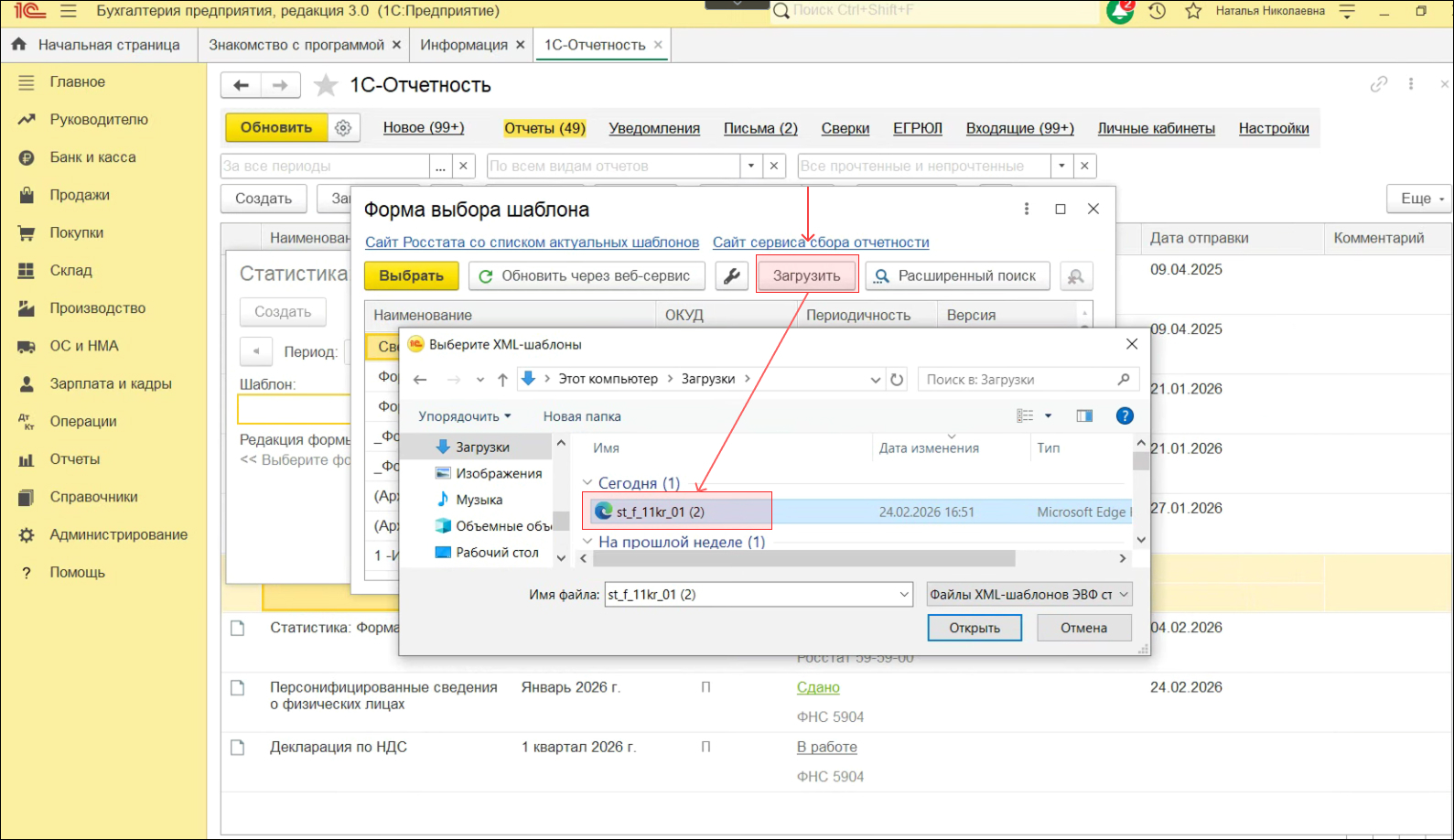
Task: Open the Сайт Росстата templates link
Action: [532, 242]
